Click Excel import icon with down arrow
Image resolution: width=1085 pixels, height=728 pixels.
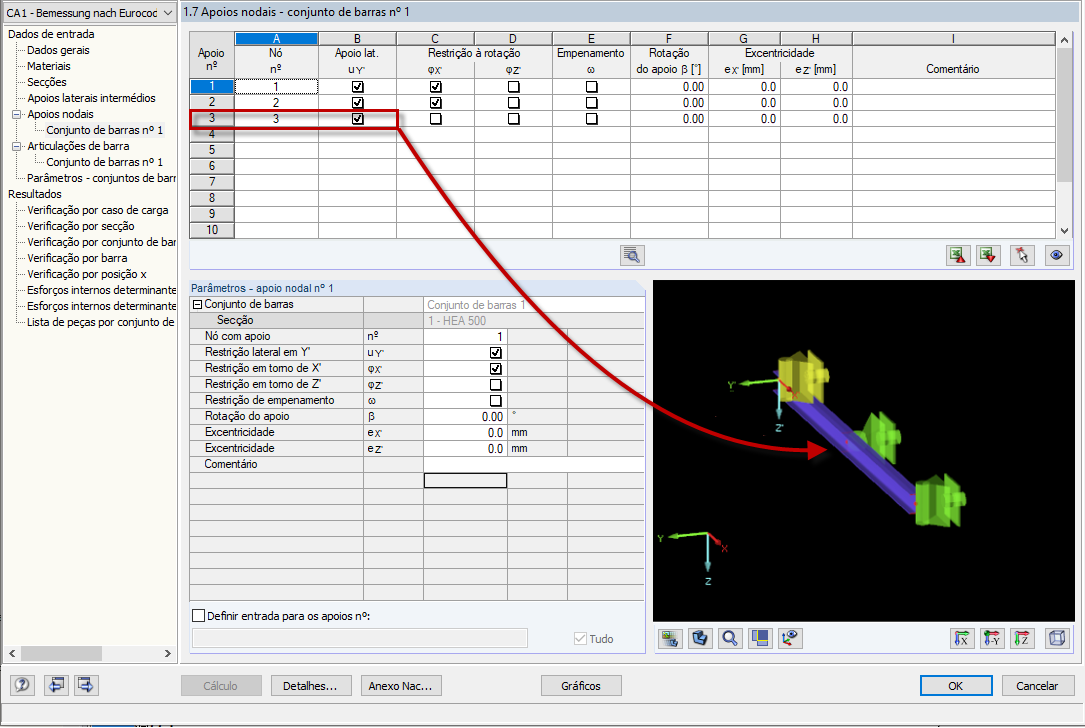pos(988,255)
